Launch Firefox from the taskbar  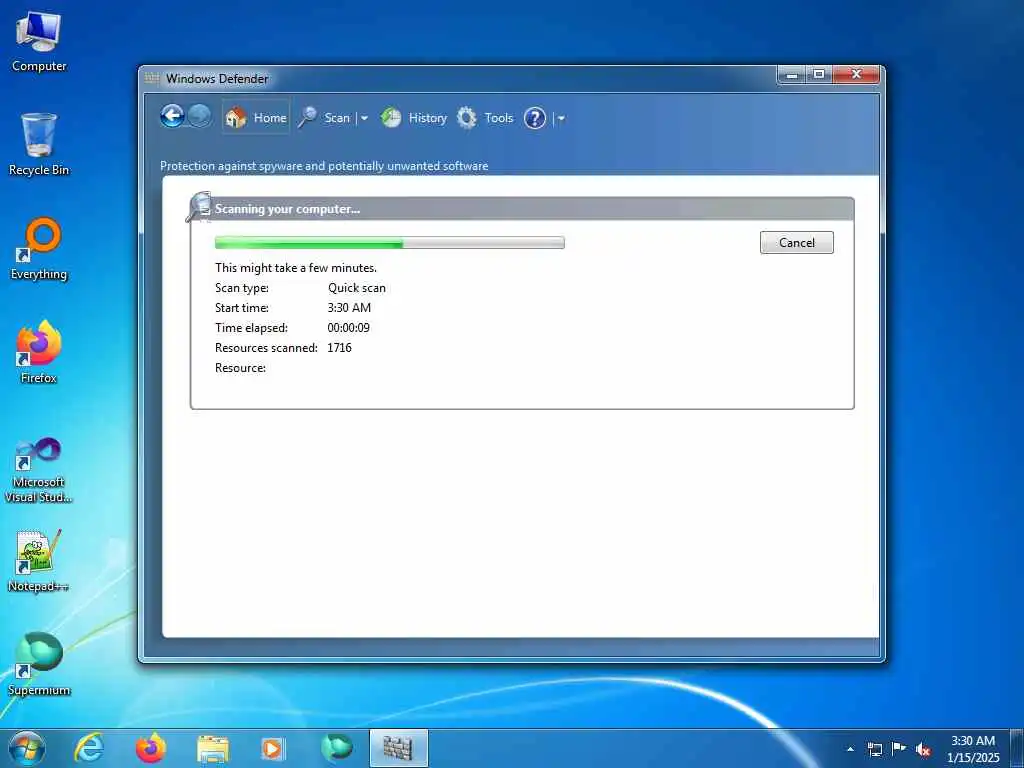pos(151,748)
